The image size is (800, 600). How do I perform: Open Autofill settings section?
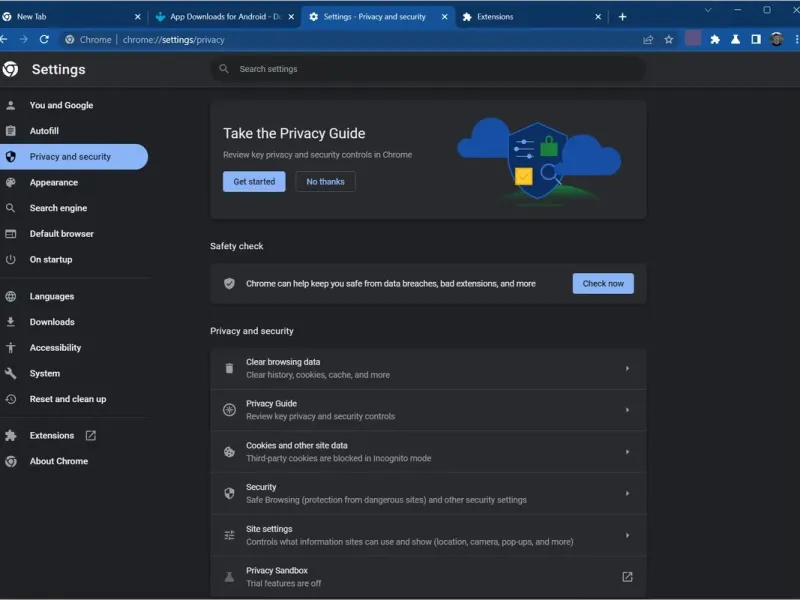(x=44, y=131)
